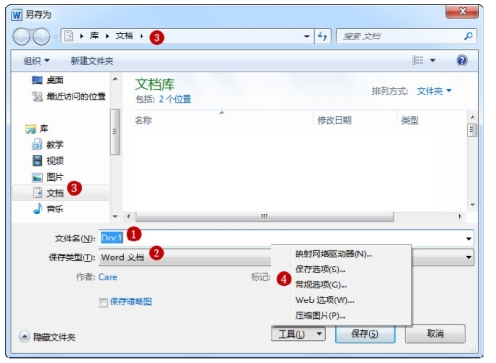Click the horizontal scrollbar in file list
This screenshot has width=496, height=363.
pyautogui.click(x=264, y=216)
